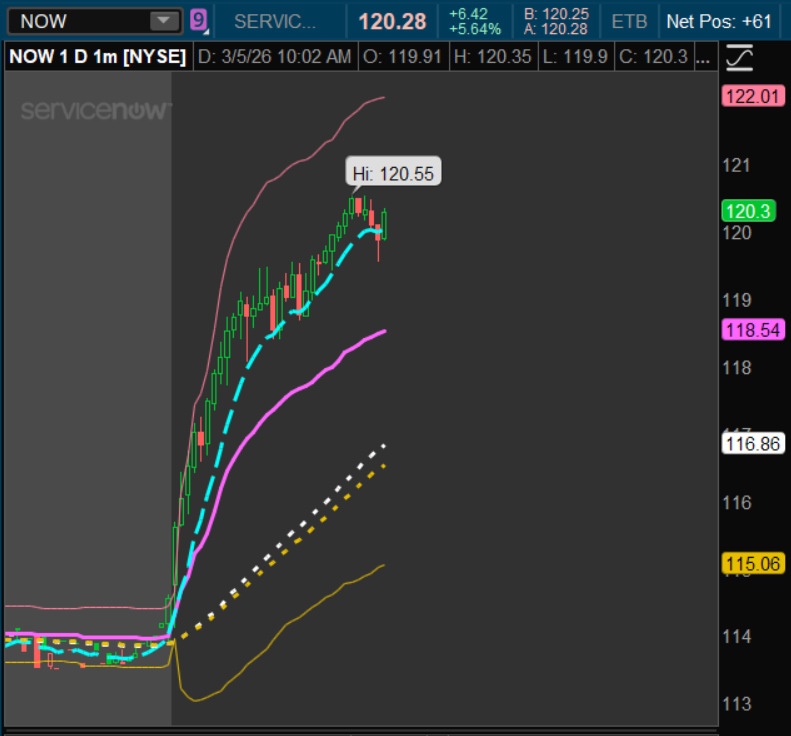Click the 113 price axis label

[737, 704]
